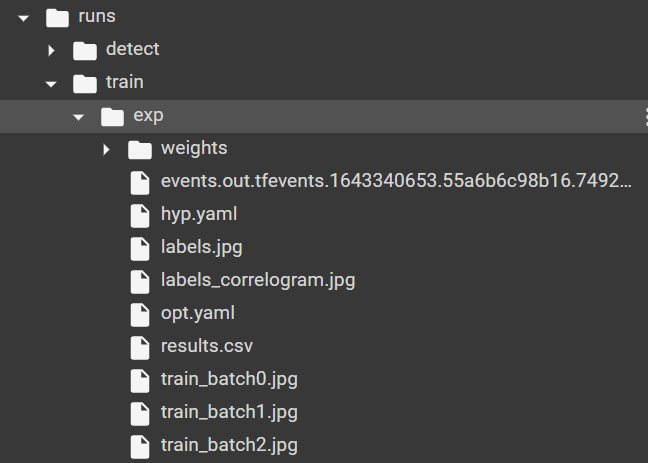Expand the weights folder arrow

point(106,150)
